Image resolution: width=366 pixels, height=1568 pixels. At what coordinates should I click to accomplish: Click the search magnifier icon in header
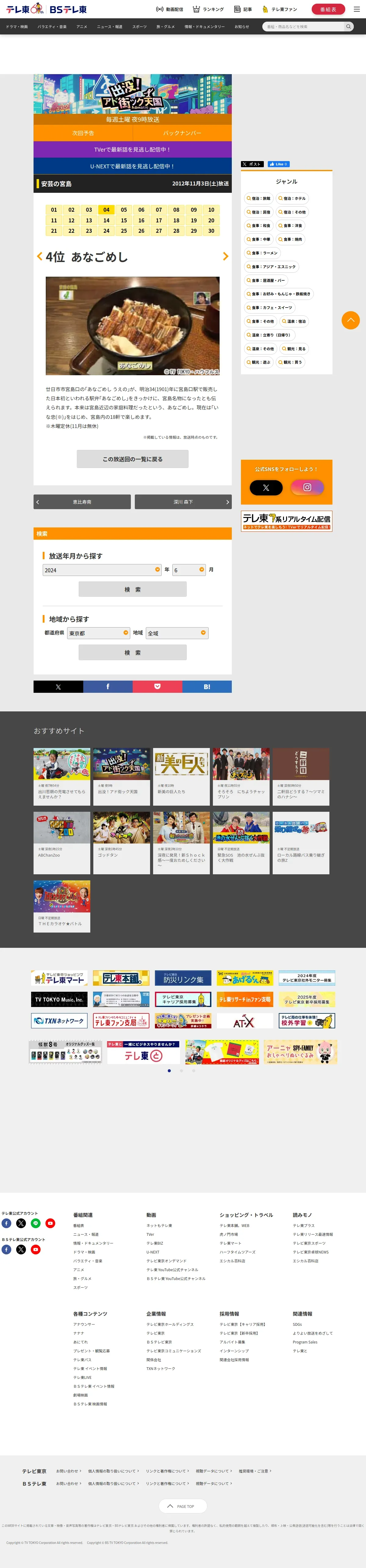pos(348,27)
